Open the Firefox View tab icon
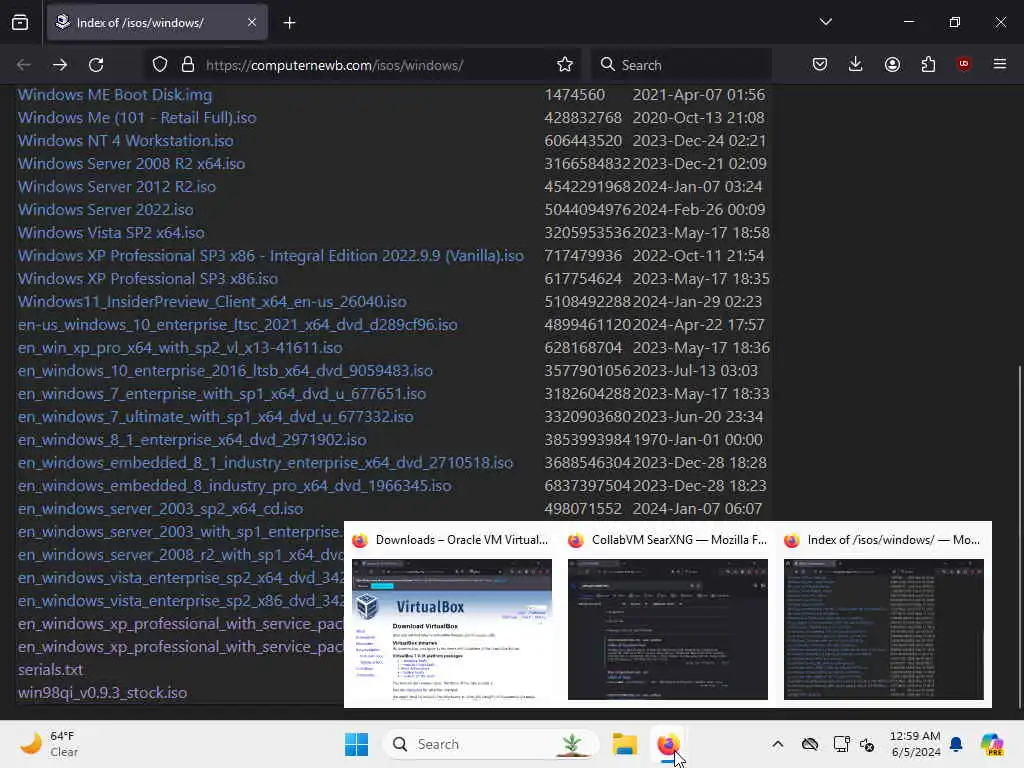The width and height of the screenshot is (1024, 768). point(20,23)
